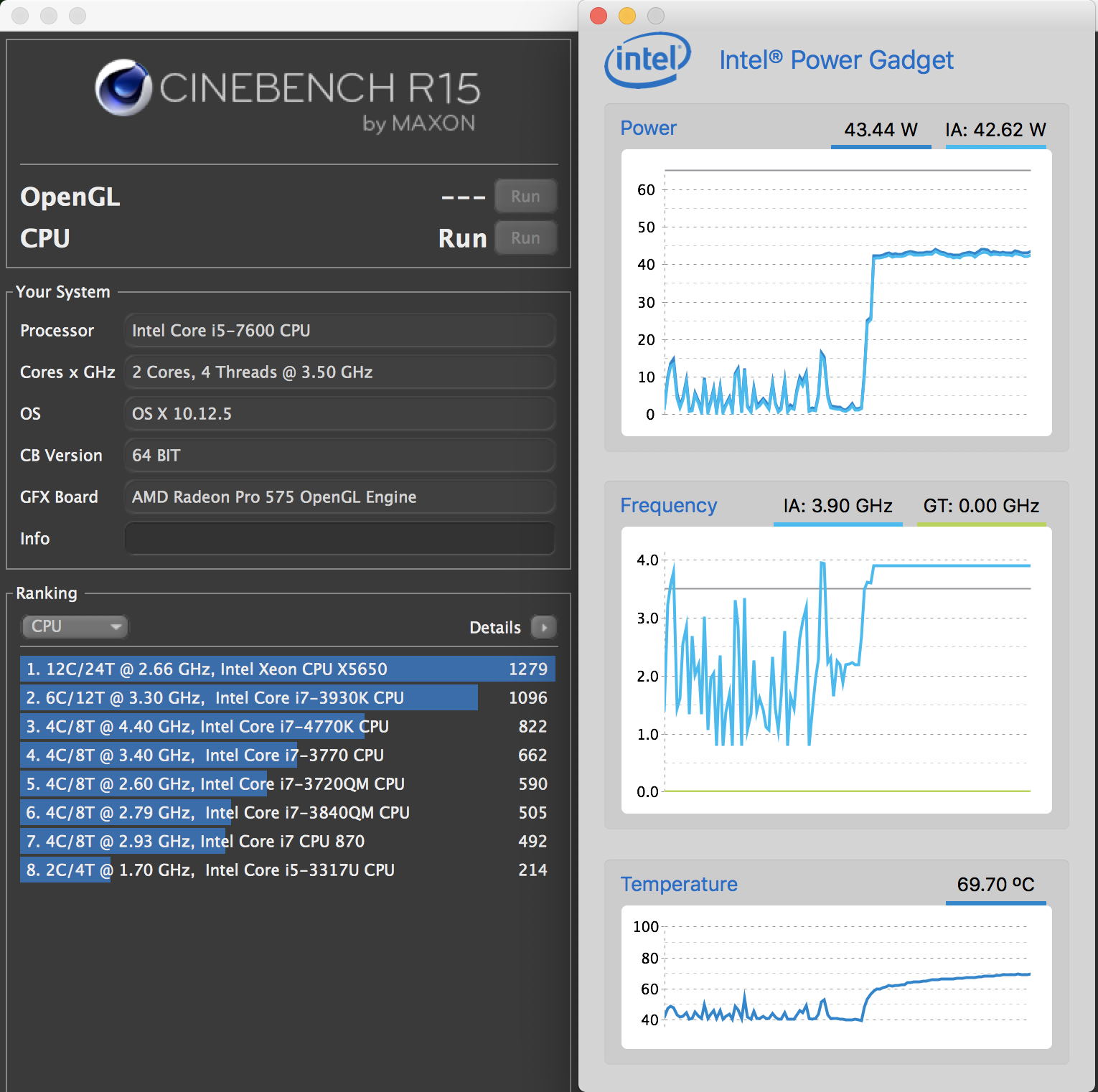Click the Frequency graph chart area
1098x1092 pixels.
837,670
